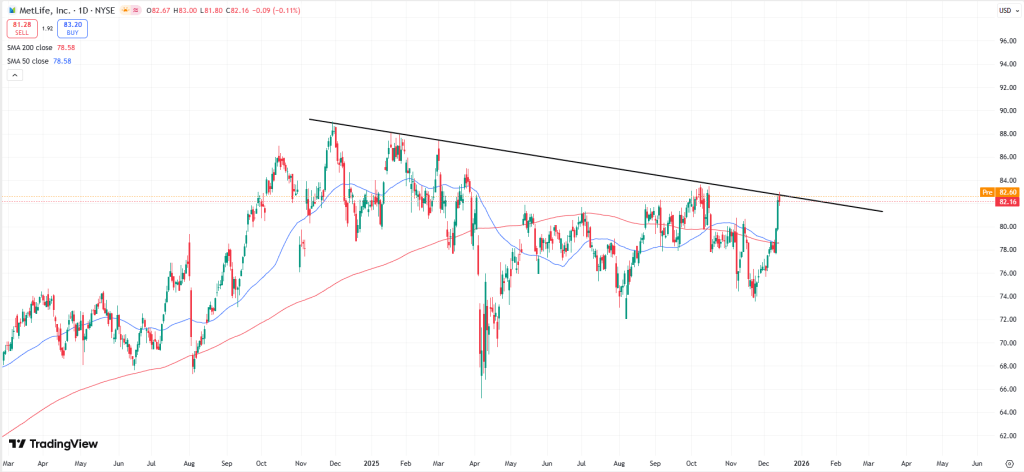Click the MetLife logo icon beside the title
The height and width of the screenshot is (472, 1024).
click(x=12, y=9)
